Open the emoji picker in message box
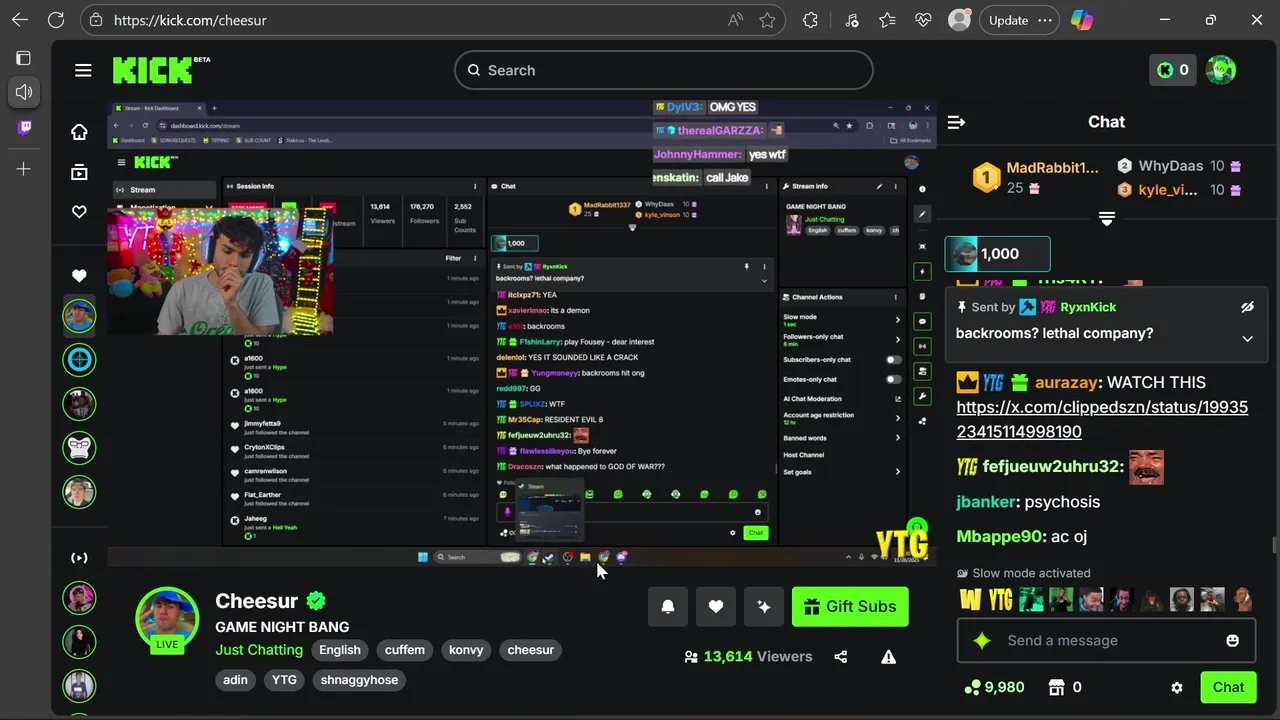This screenshot has width=1280, height=720. pos(1232,640)
